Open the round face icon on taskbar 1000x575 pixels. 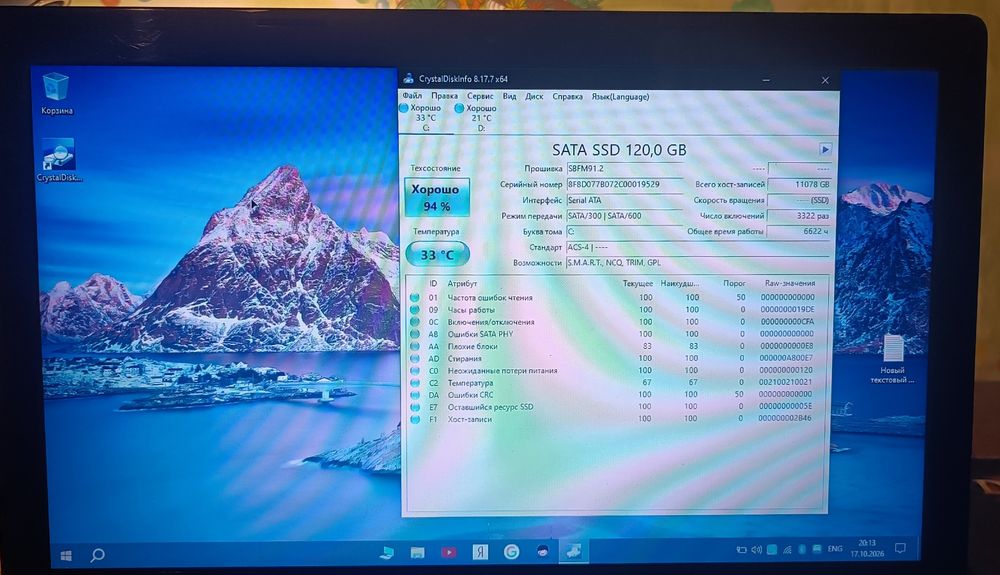[x=542, y=551]
